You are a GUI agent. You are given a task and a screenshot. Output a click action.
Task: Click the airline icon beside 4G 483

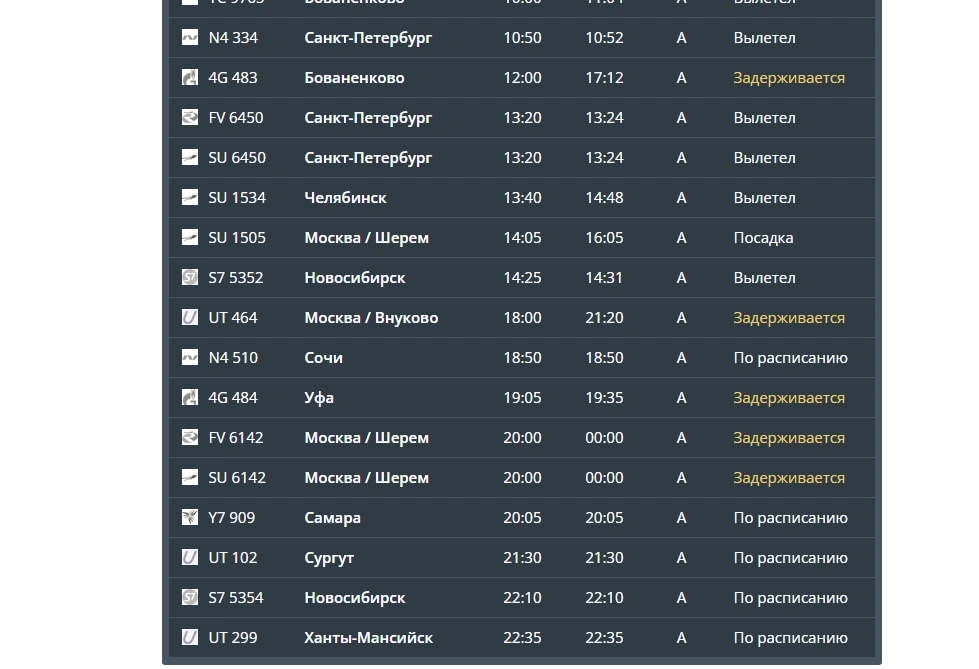coord(190,77)
